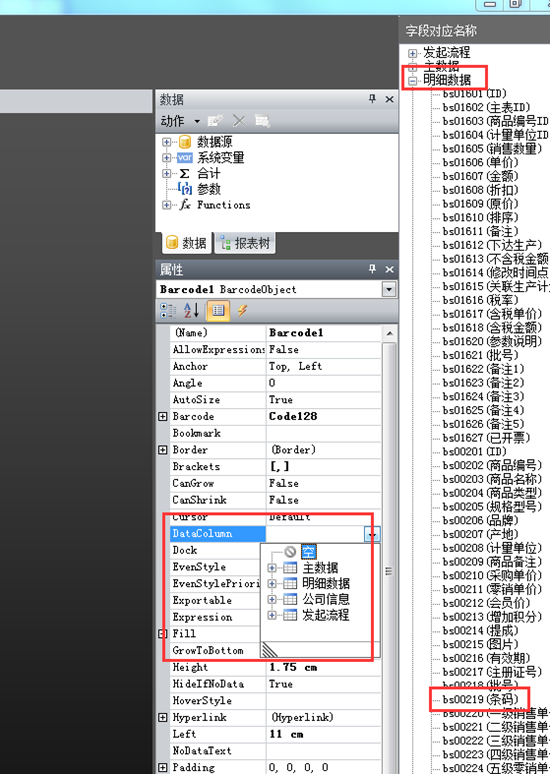The width and height of the screenshot is (550, 774).
Task: Collapse the 明细数据 node in field tree
Action: coord(413,80)
